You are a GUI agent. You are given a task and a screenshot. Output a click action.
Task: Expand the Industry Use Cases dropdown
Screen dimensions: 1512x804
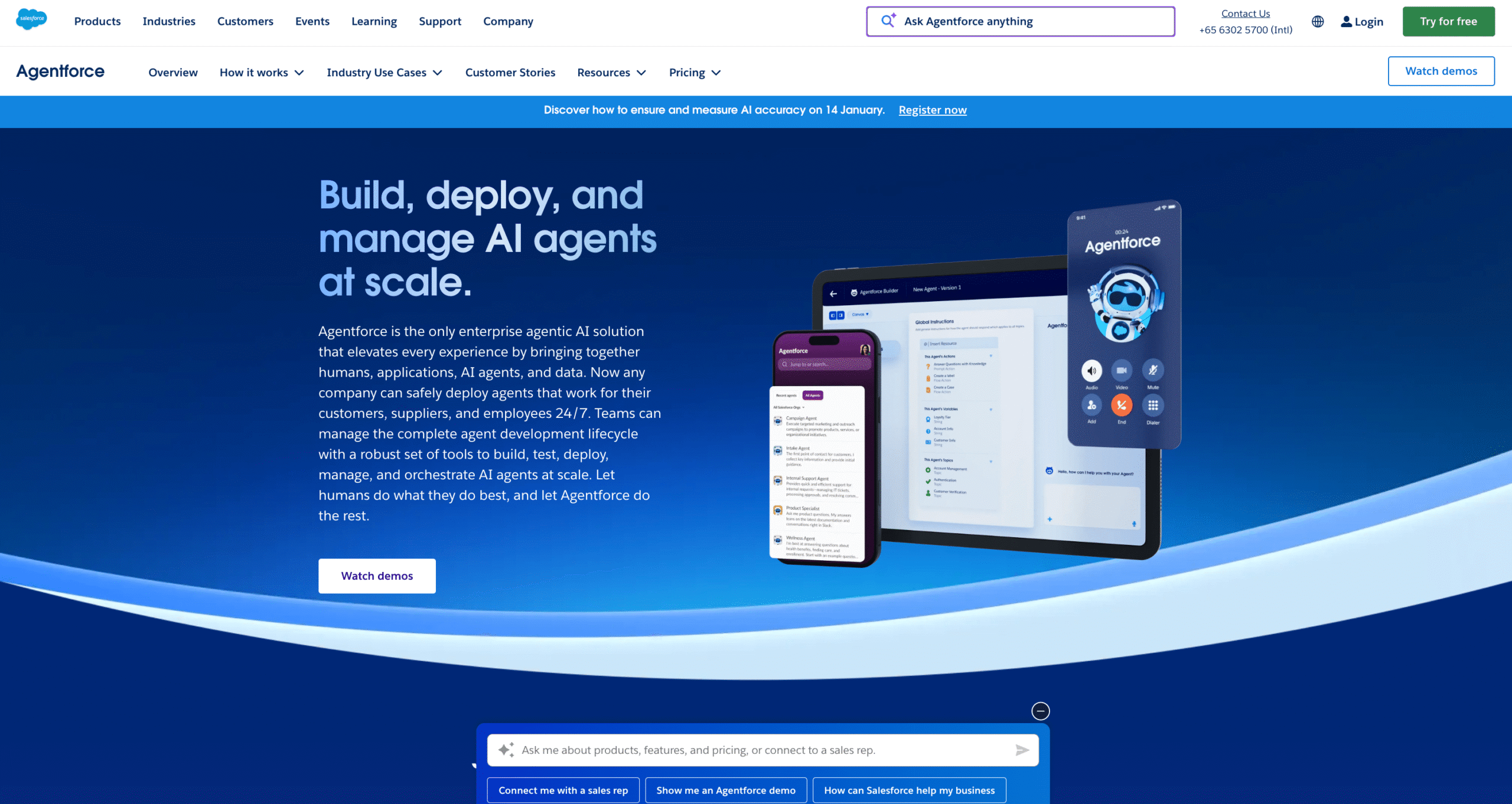click(x=384, y=72)
